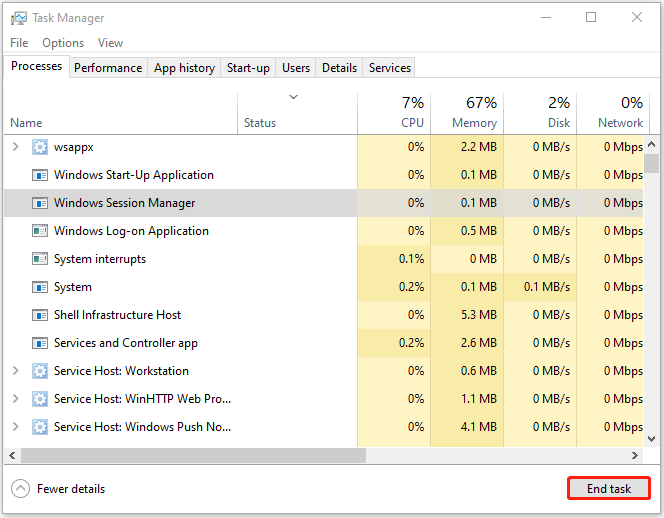This screenshot has width=664, height=518.
Task: Select the System interrupts row
Action: pyautogui.click(x=324, y=259)
